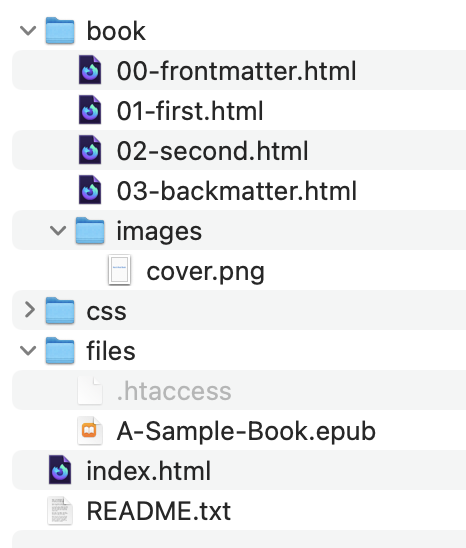
Task: Click the 03-backmatter.html file icon
Action: click(x=90, y=190)
